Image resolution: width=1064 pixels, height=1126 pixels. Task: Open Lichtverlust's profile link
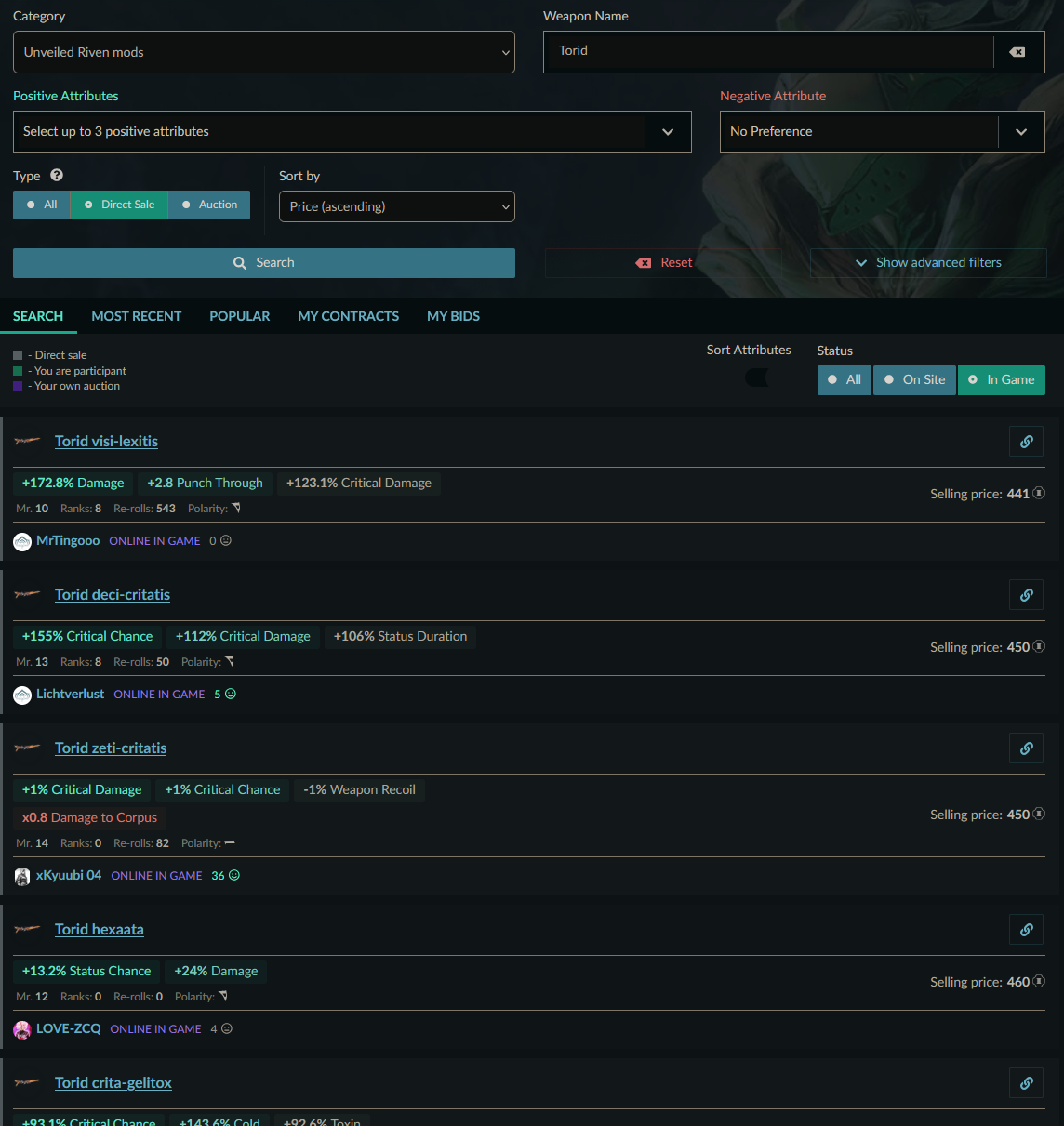tap(71, 694)
